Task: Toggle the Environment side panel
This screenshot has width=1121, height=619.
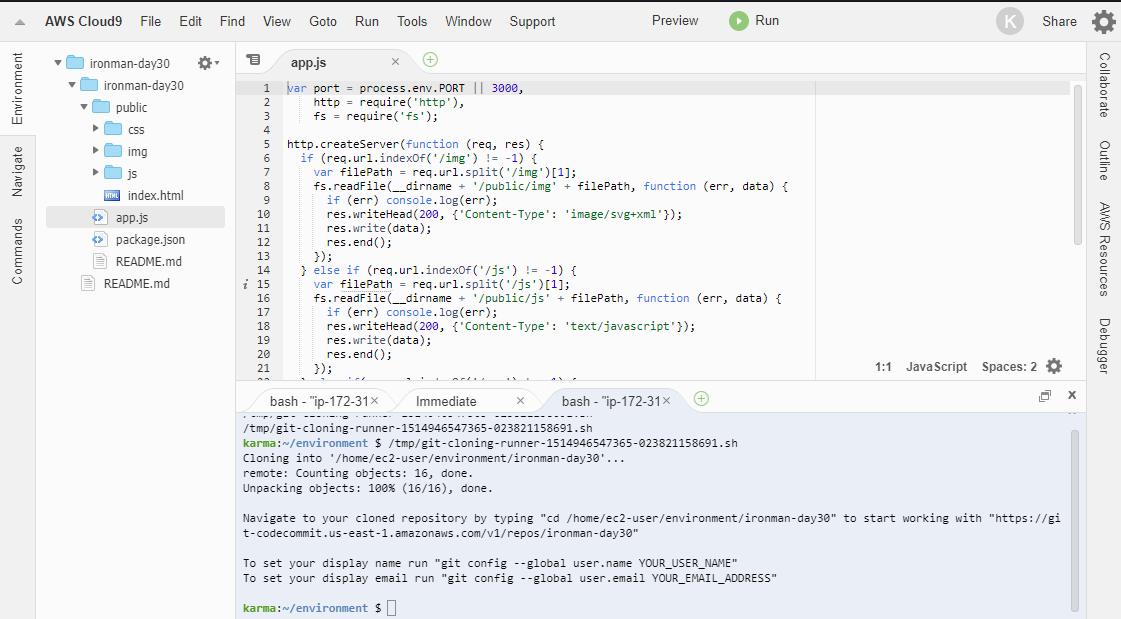Action: tap(17, 90)
